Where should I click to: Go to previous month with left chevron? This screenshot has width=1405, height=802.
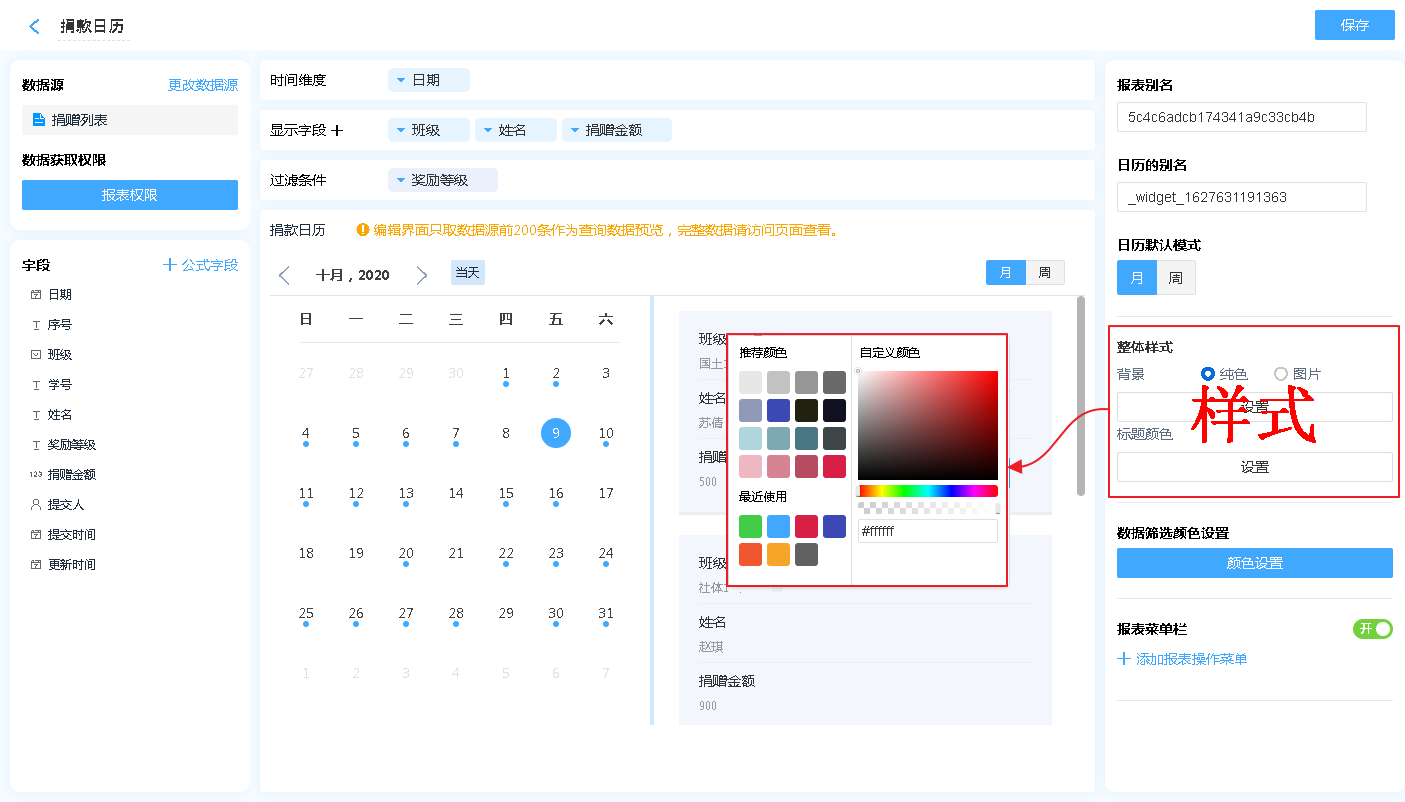pos(285,275)
